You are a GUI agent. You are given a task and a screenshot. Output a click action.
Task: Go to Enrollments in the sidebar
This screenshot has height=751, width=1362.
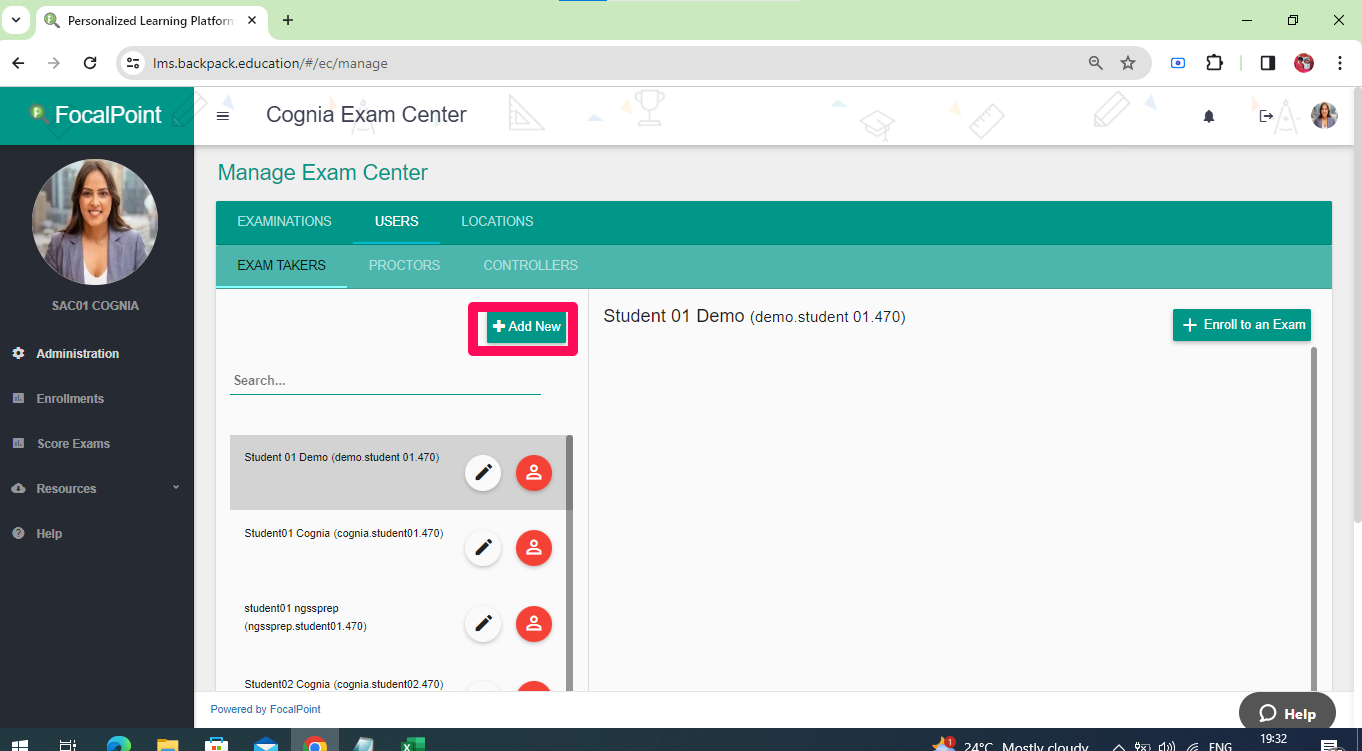tap(70, 398)
